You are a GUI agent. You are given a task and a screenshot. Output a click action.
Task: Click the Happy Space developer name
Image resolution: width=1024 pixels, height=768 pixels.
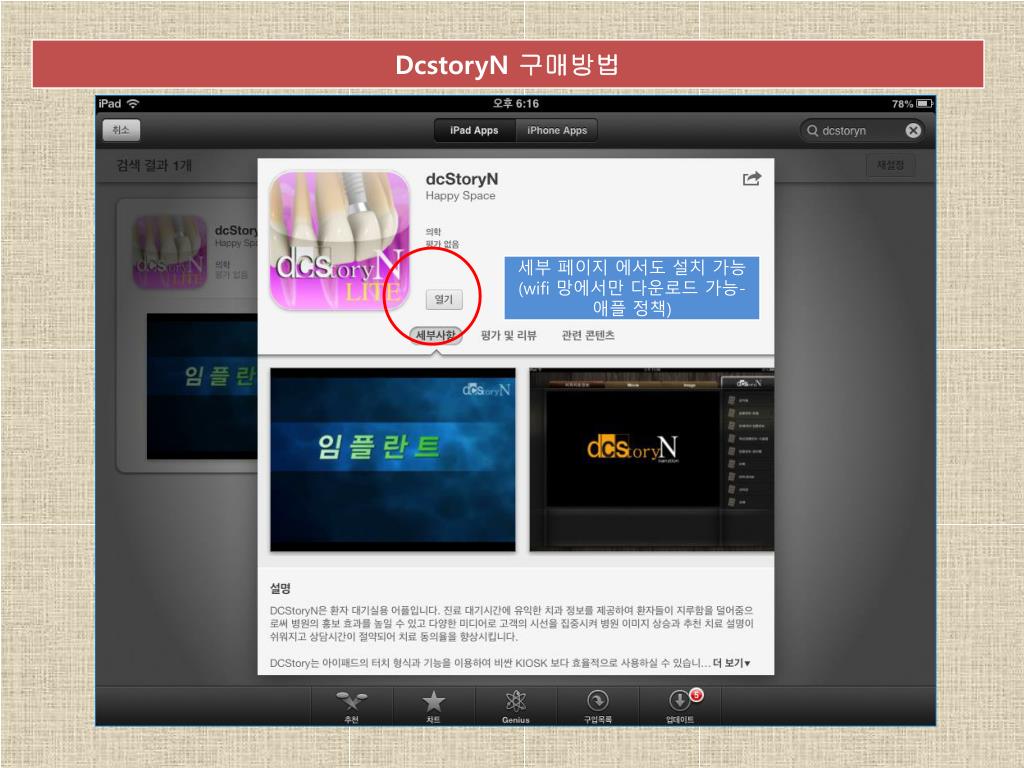pyautogui.click(x=460, y=195)
